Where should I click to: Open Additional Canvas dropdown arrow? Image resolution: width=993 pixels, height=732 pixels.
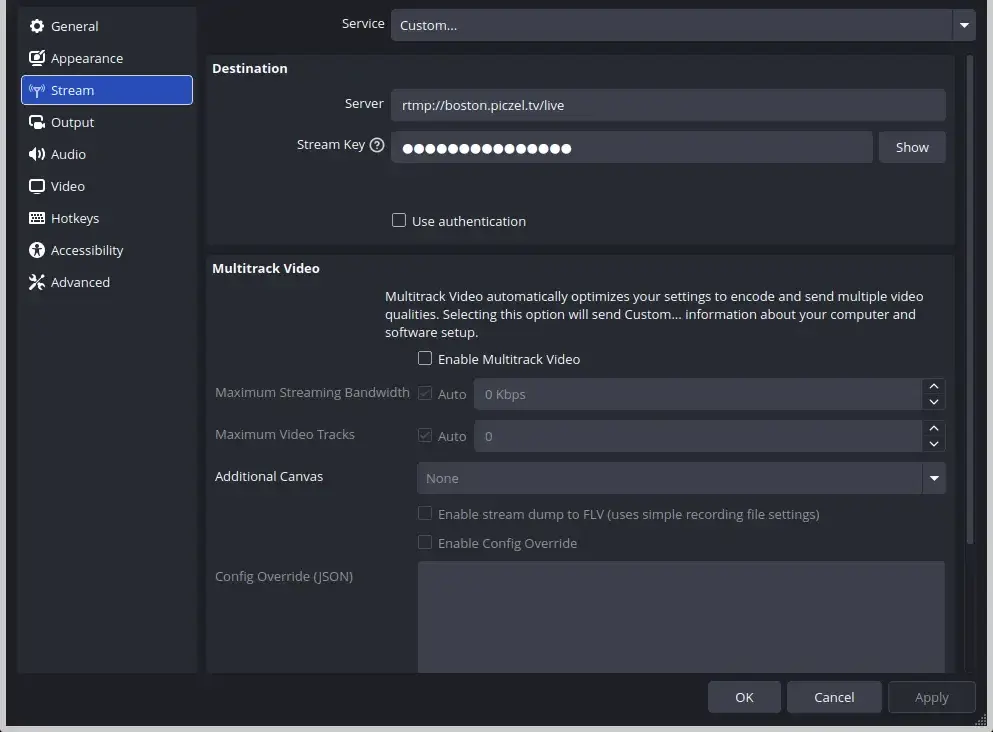pos(934,478)
